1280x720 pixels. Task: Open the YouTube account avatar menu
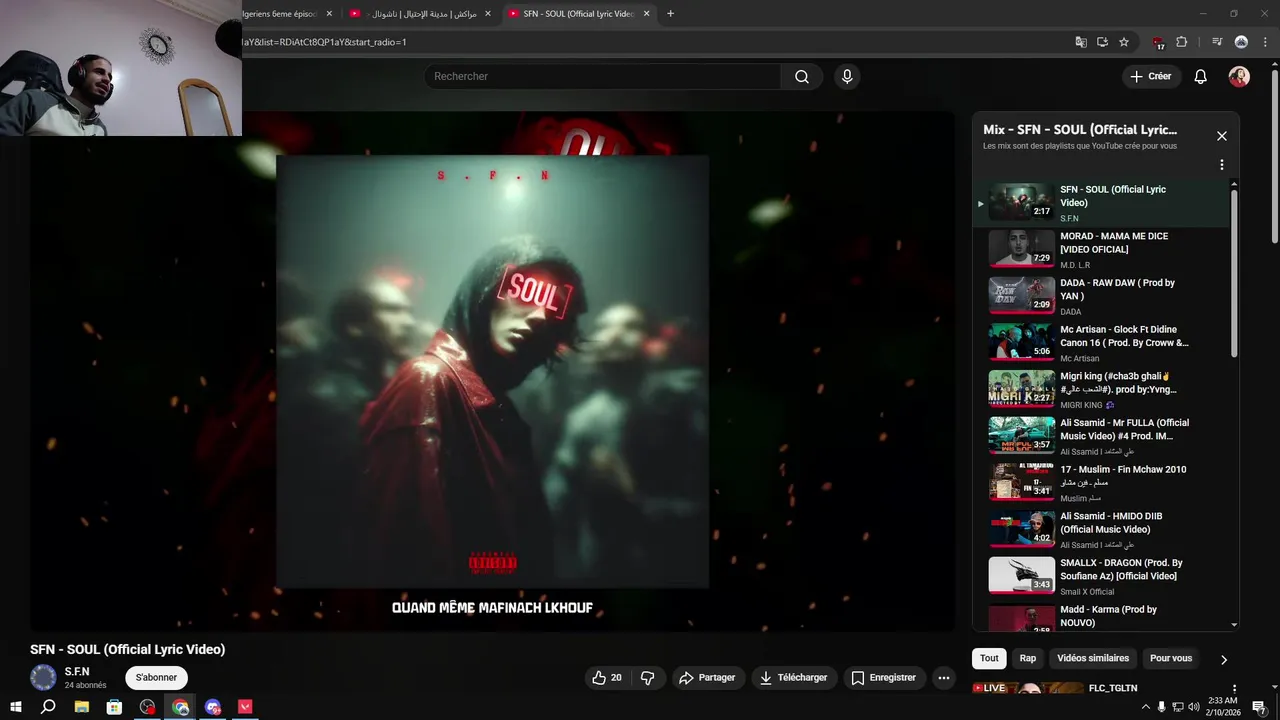[1239, 77]
